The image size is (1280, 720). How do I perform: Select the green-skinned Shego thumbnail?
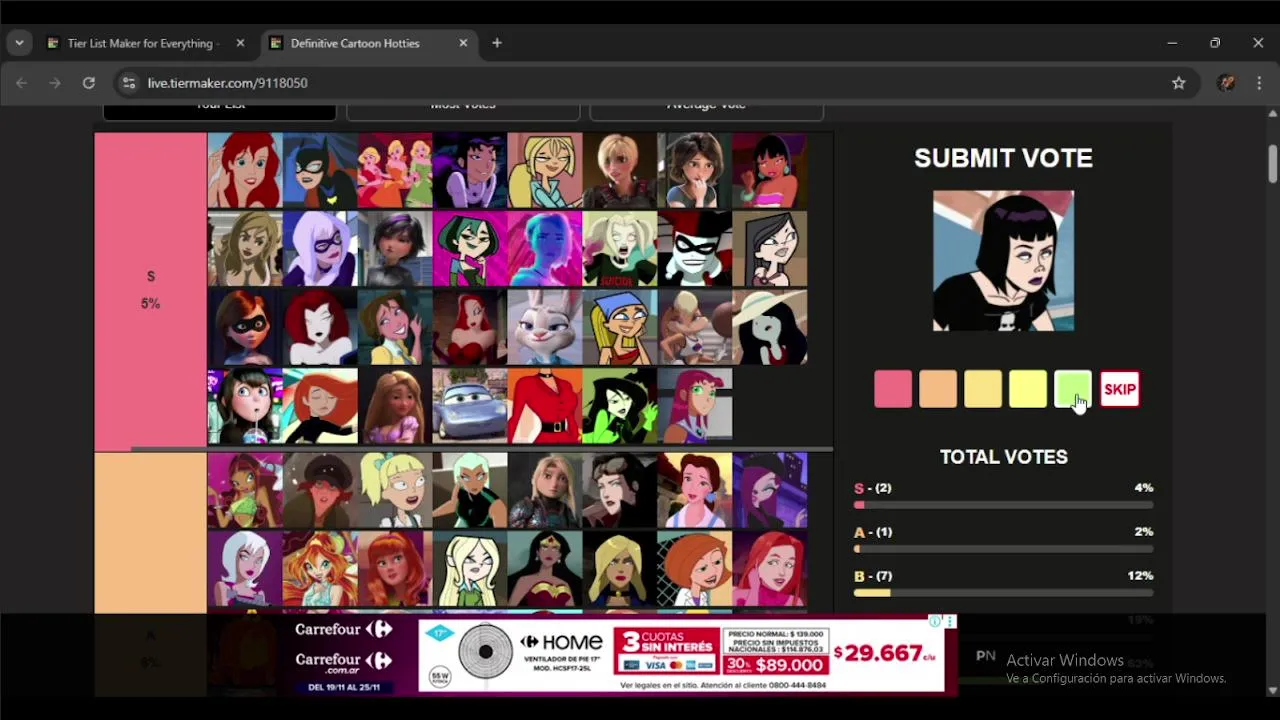click(x=620, y=405)
